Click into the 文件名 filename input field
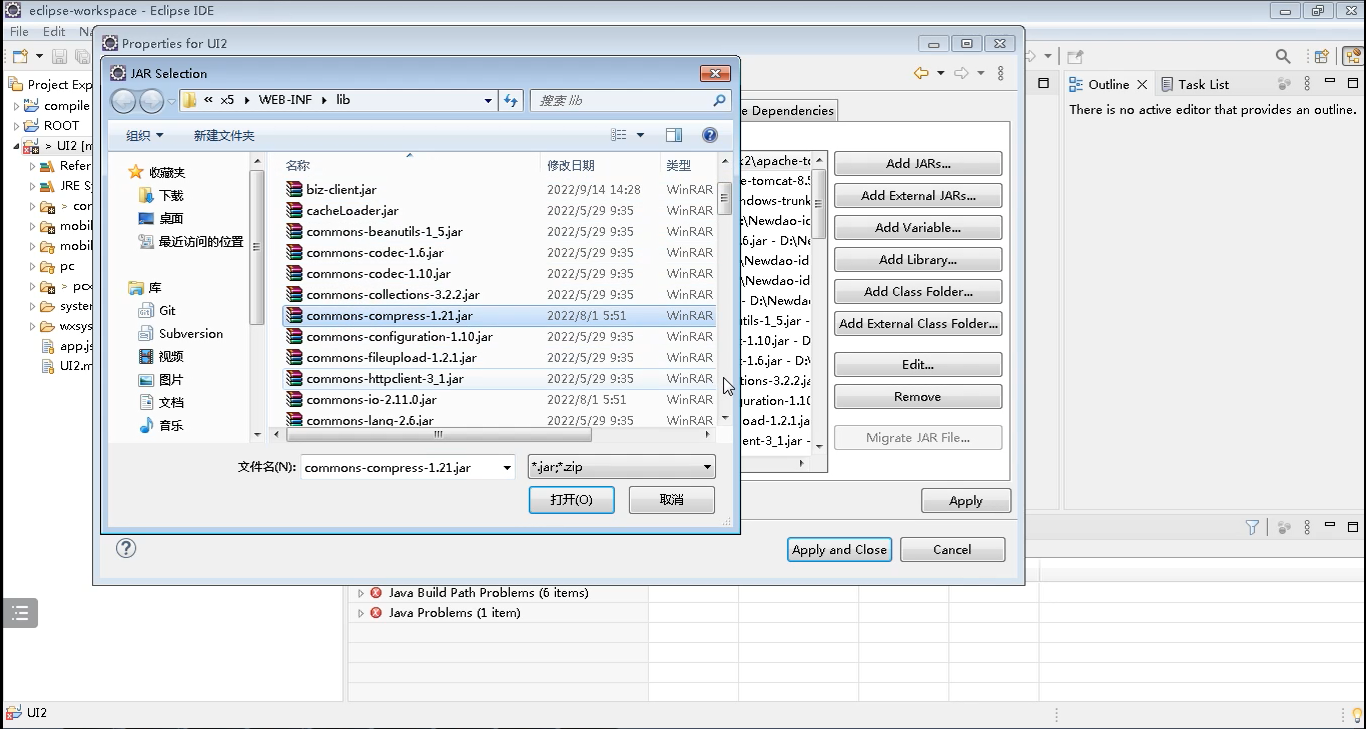1366x729 pixels. [x=400, y=467]
